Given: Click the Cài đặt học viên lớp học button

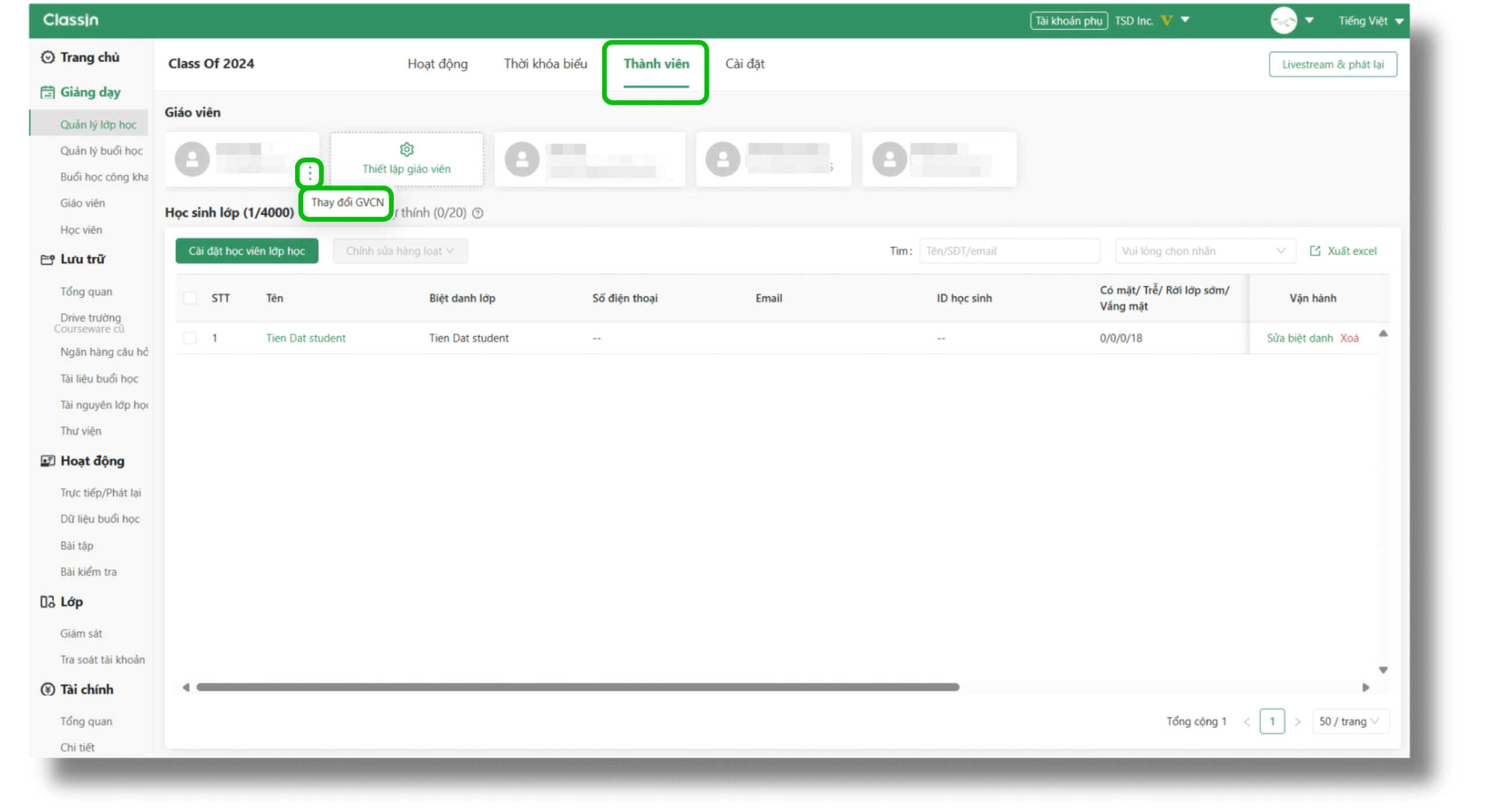Looking at the screenshot, I should [247, 251].
